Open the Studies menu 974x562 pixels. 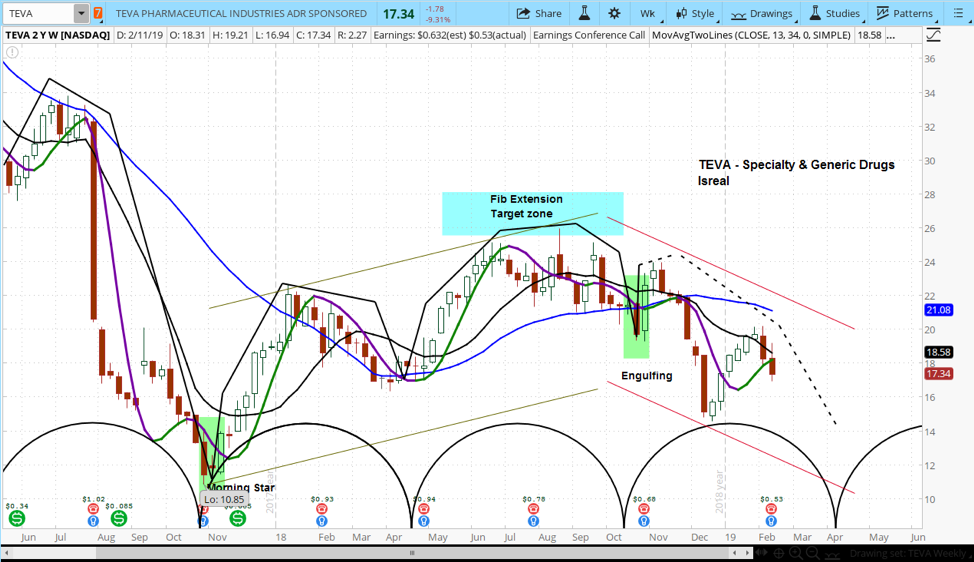(835, 13)
